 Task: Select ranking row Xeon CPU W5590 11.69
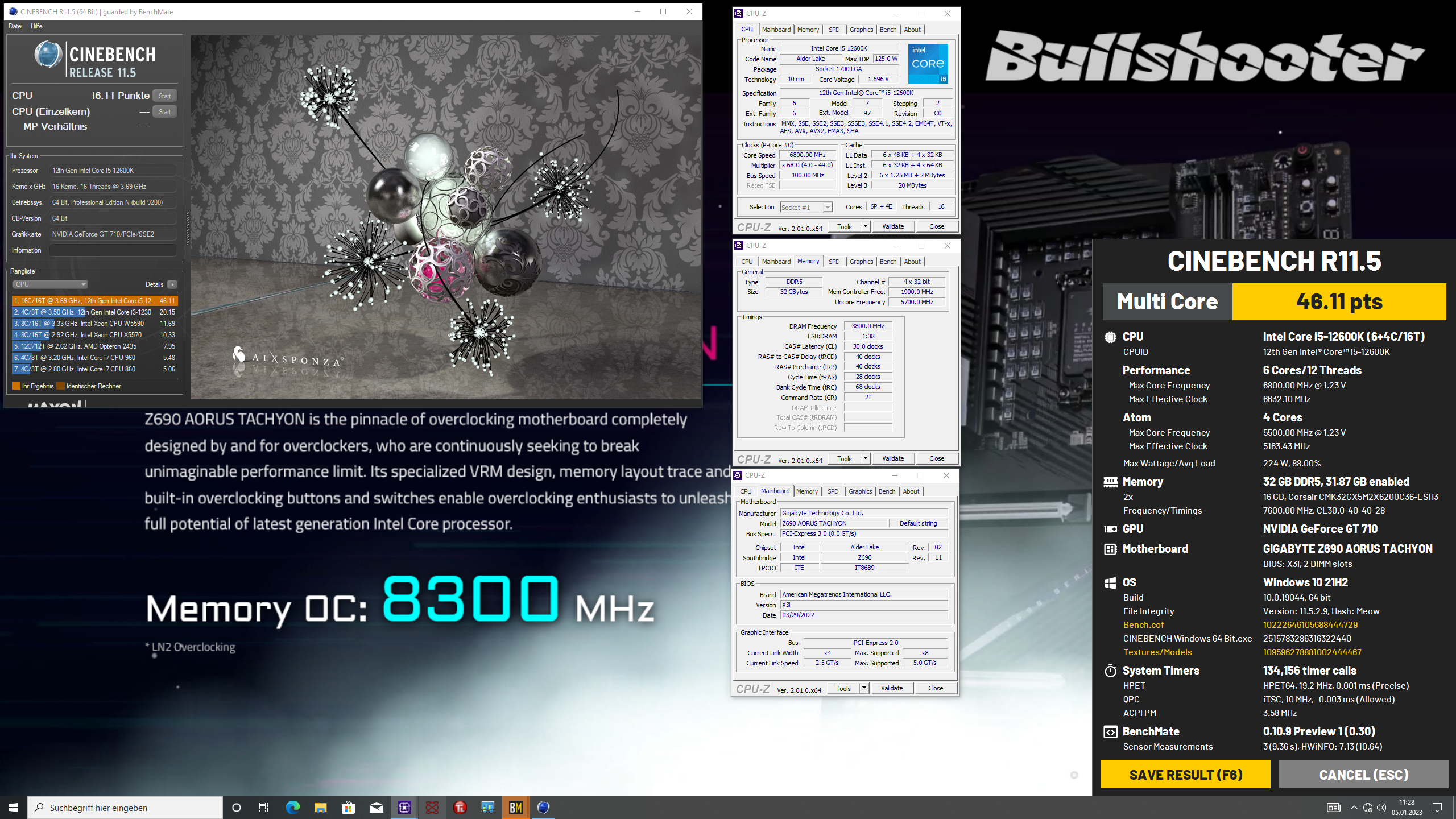click(94, 324)
